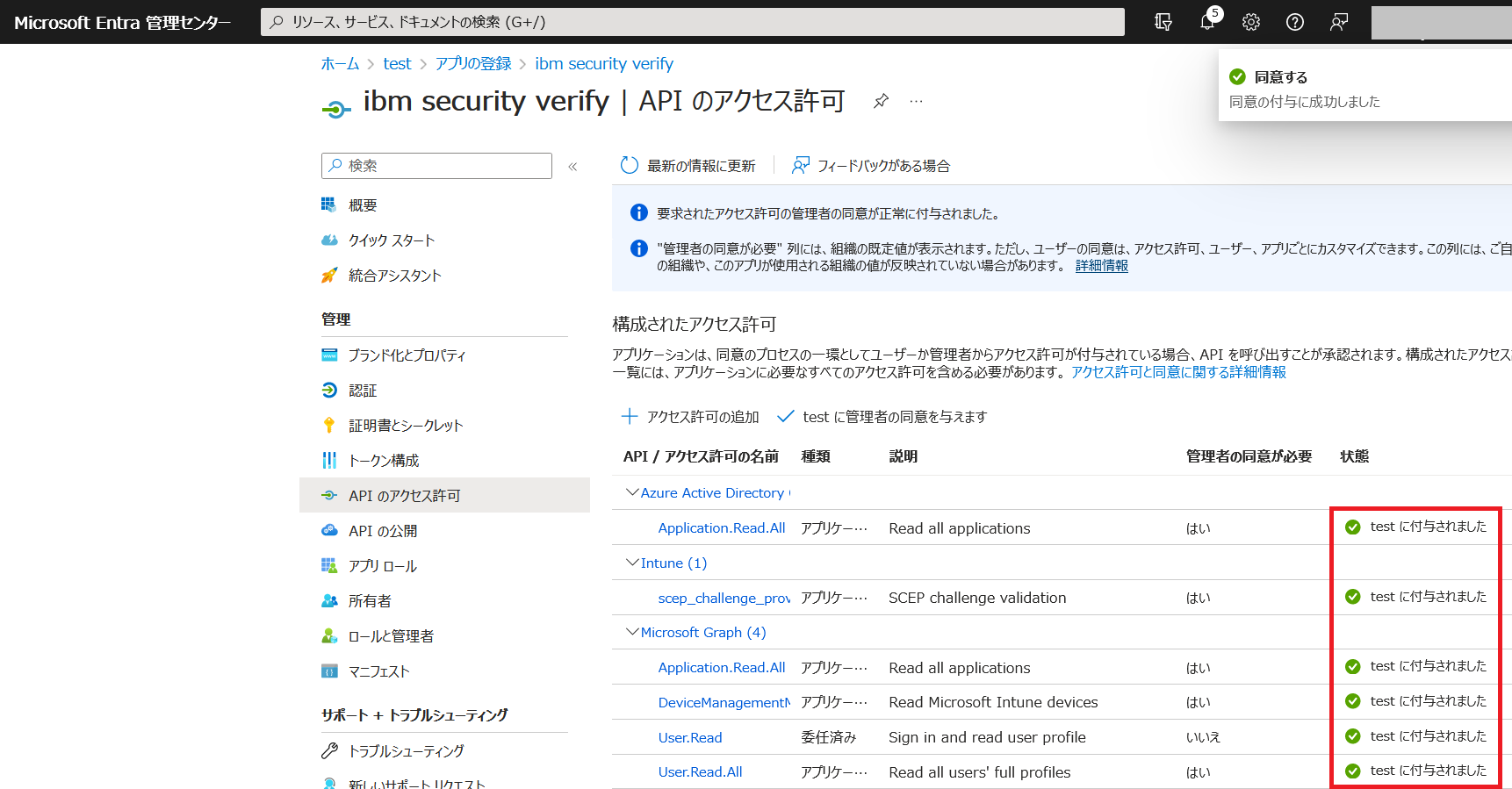The width and height of the screenshot is (1512, 789).
Task: Click ibm security verify breadcrumb
Action: click(x=604, y=63)
